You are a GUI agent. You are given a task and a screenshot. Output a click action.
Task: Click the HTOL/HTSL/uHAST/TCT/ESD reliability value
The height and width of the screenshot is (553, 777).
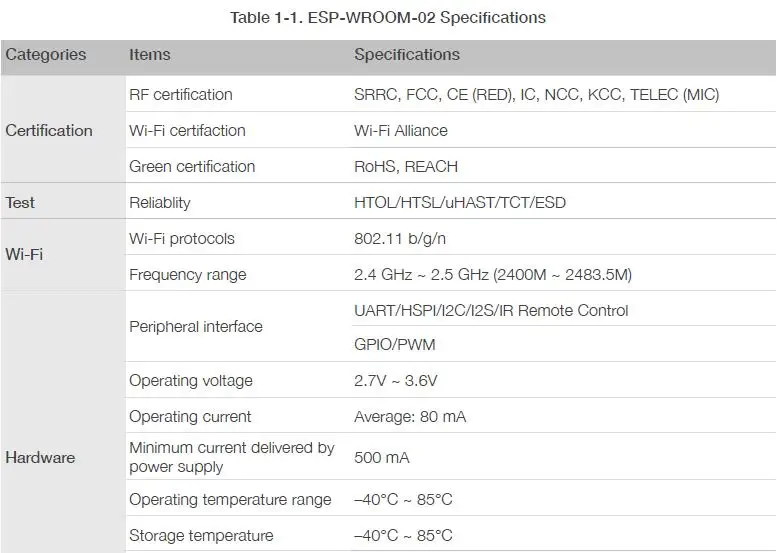pyautogui.click(x=460, y=202)
